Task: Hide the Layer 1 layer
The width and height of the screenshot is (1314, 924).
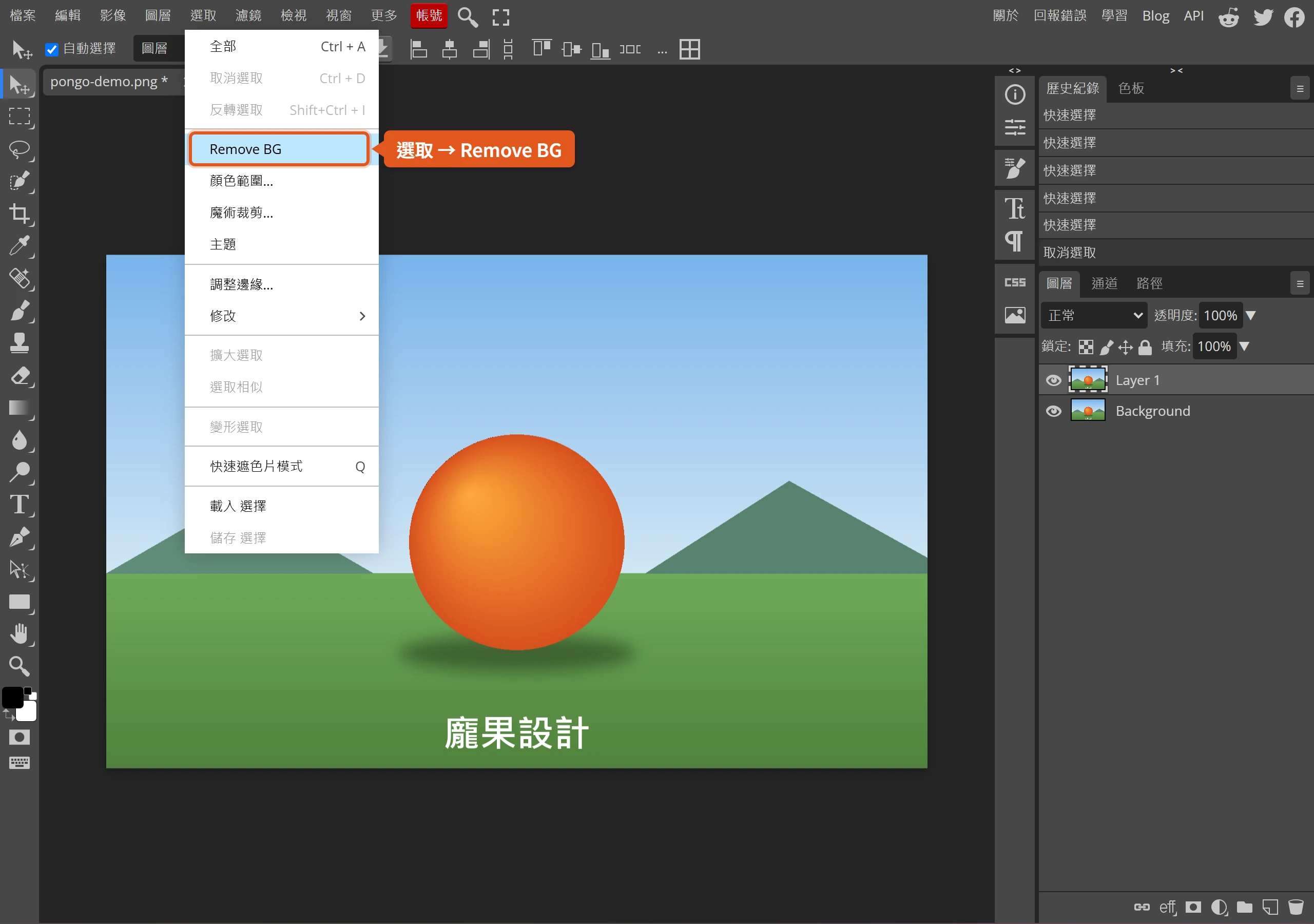Action: click(1053, 380)
